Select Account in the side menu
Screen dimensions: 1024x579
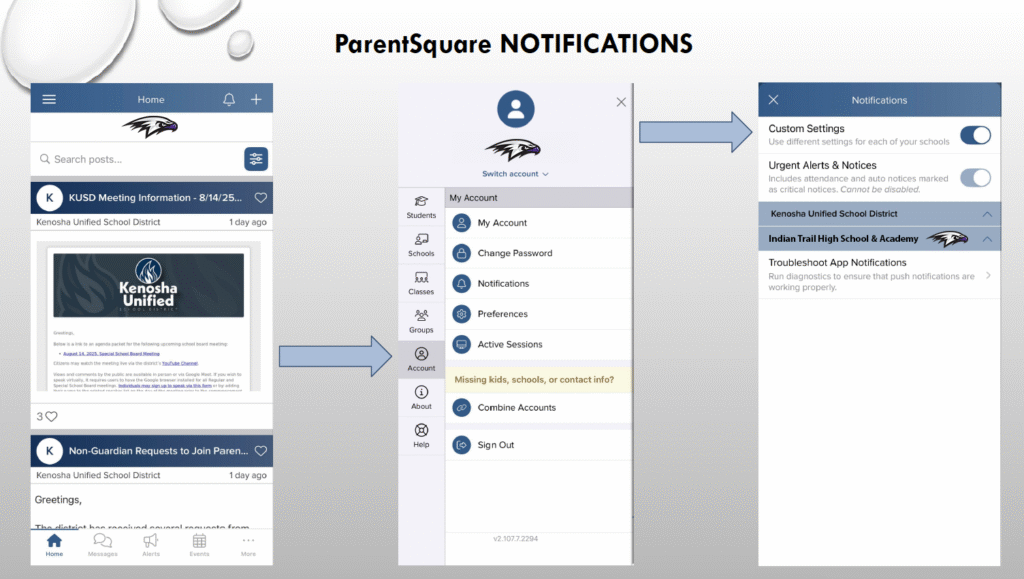point(421,360)
